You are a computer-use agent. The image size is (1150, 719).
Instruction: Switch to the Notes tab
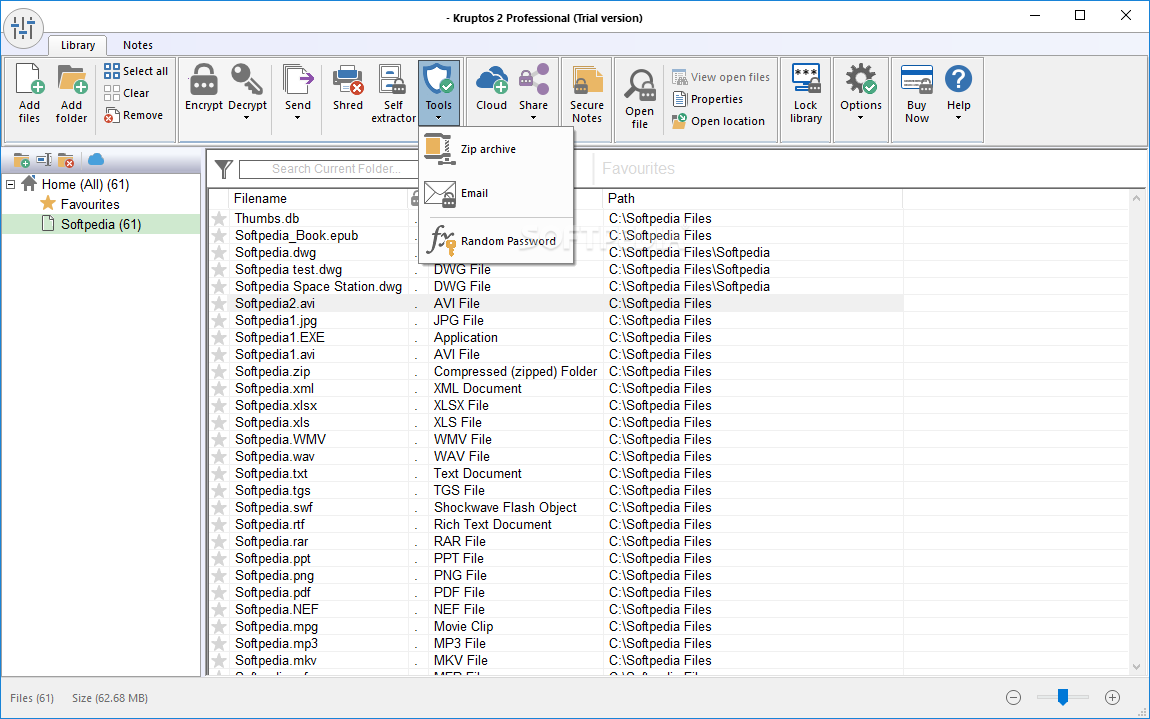[x=138, y=45]
